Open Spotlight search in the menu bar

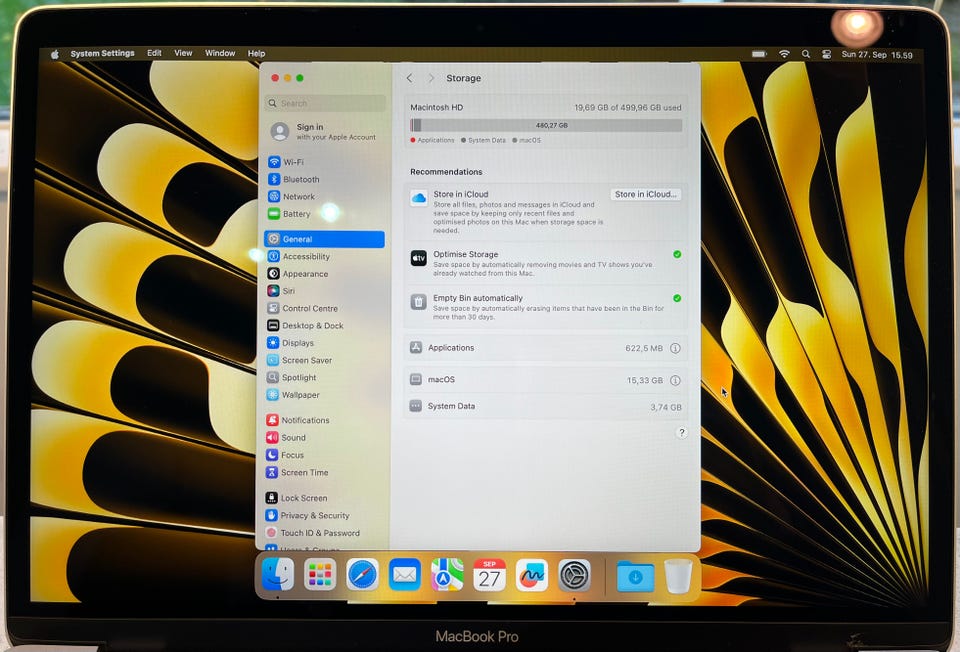(806, 54)
